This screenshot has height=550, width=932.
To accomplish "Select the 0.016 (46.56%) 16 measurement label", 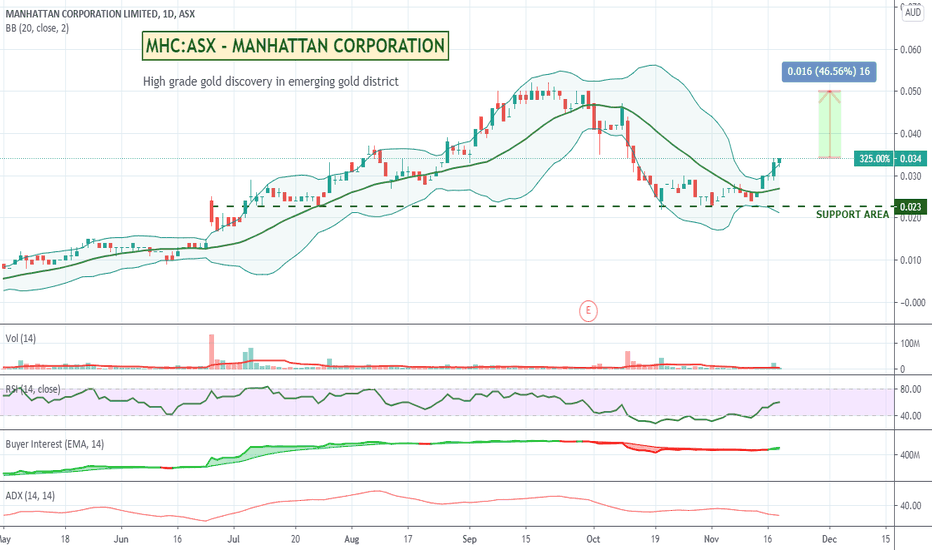I will (x=829, y=71).
